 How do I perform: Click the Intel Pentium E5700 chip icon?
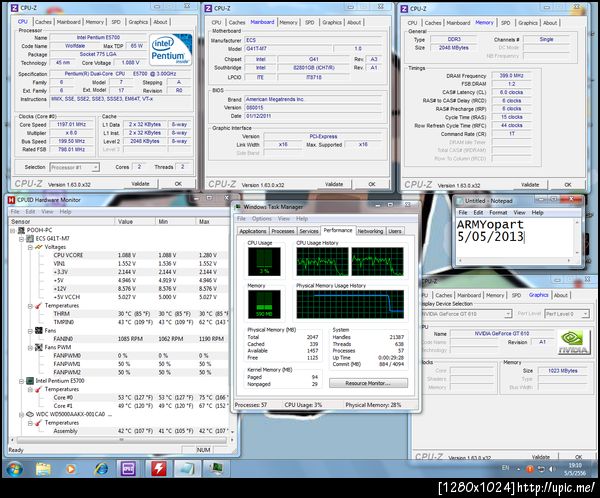30,381
